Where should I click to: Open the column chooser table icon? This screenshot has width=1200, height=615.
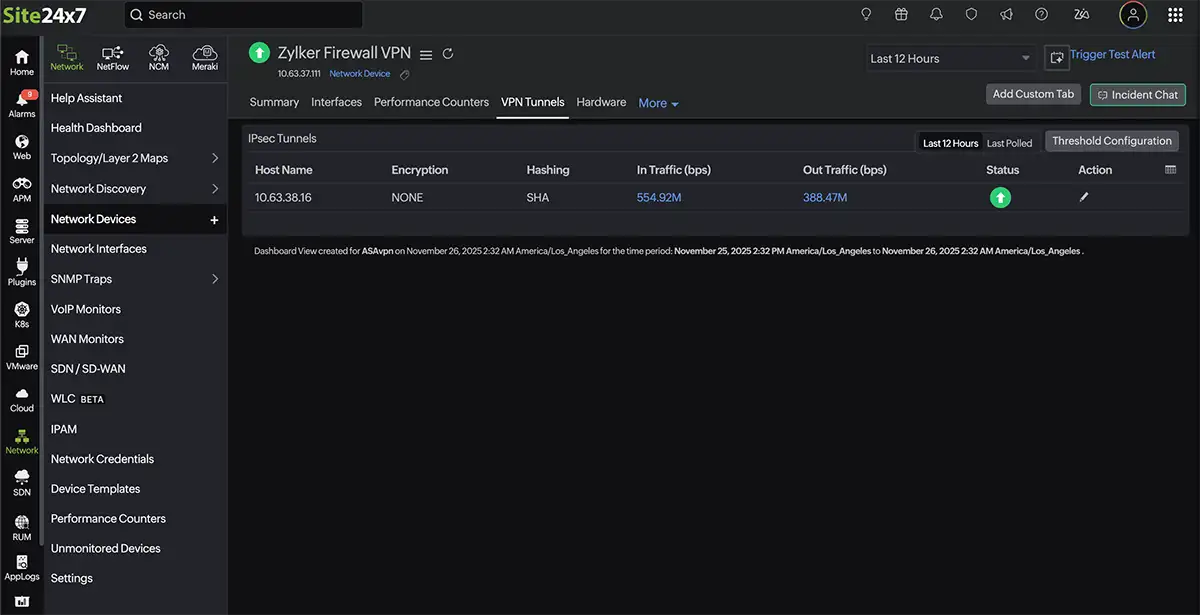click(x=1171, y=170)
